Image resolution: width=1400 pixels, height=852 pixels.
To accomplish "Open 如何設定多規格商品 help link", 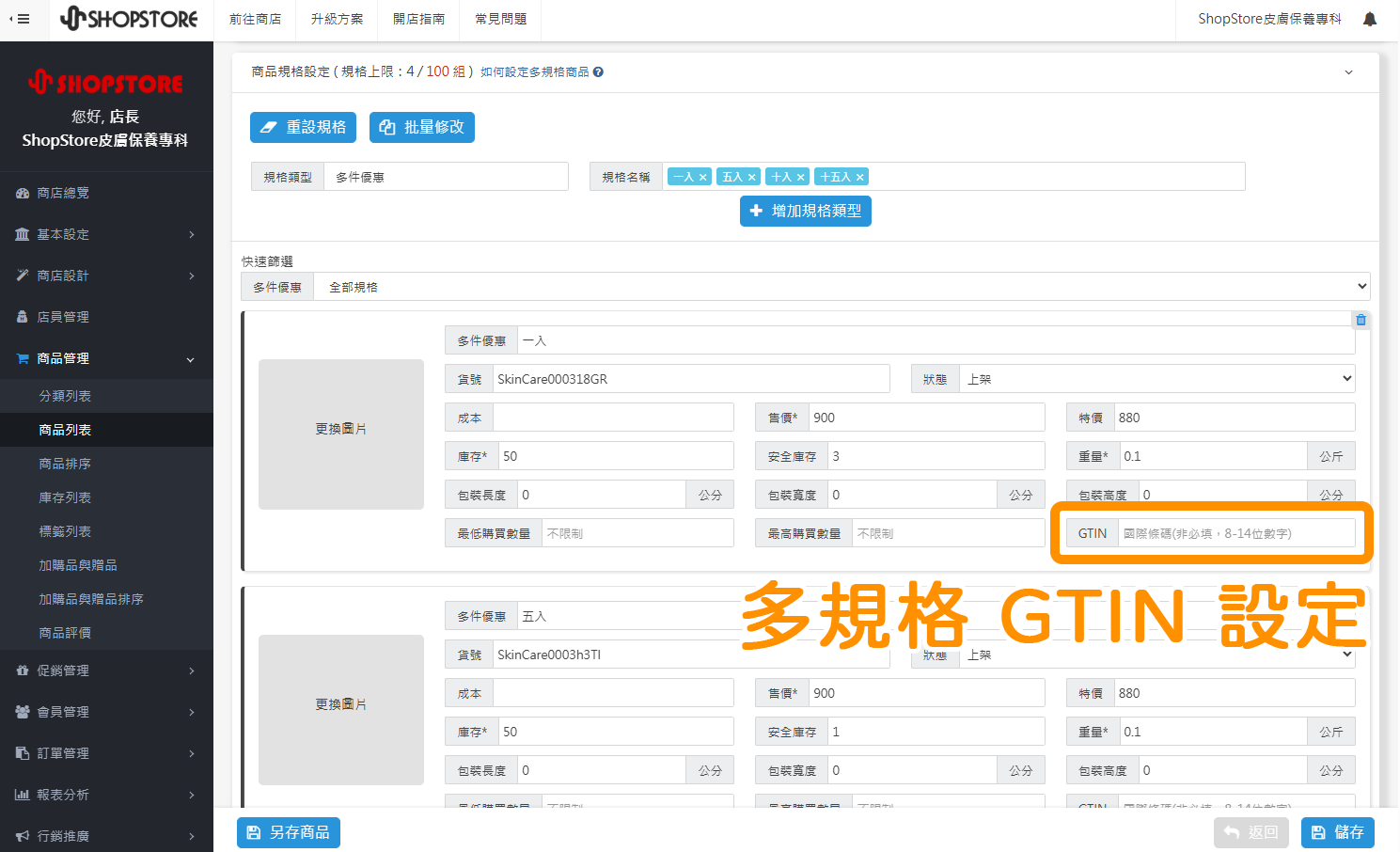I will 535,71.
